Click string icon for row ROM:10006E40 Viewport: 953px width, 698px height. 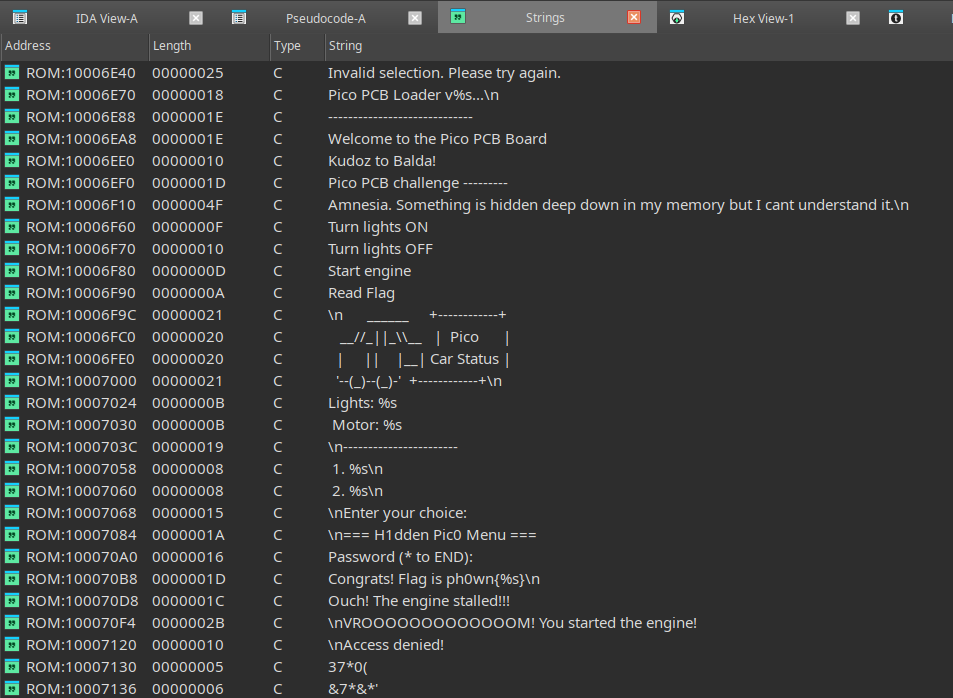12,73
